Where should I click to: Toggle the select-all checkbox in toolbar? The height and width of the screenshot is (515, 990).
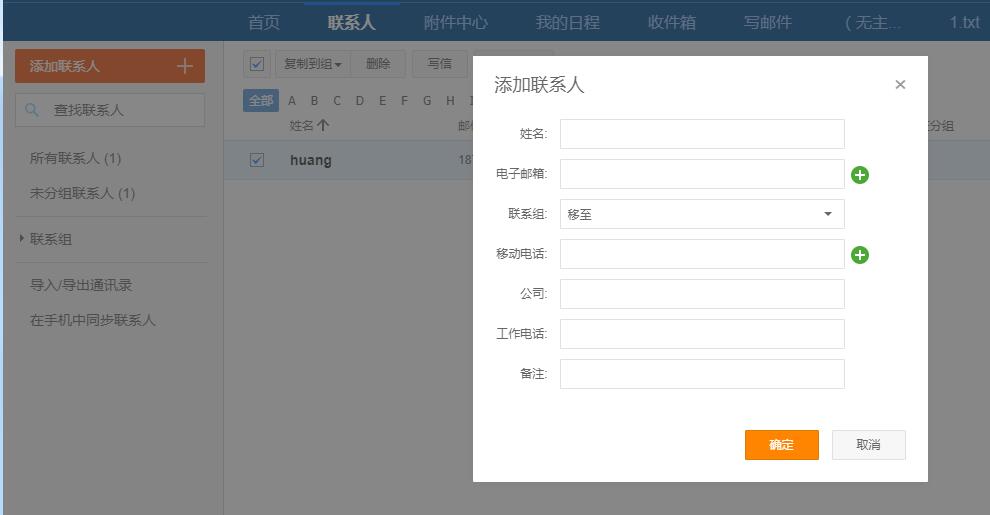tap(257, 64)
